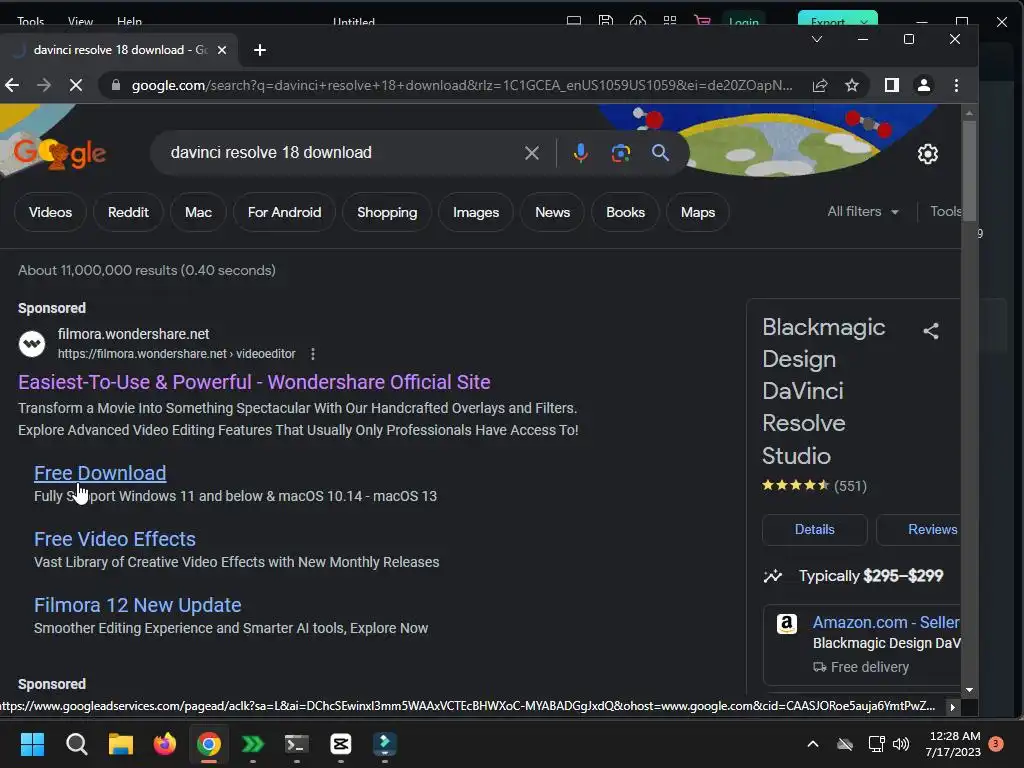Run the search with the magnifier
Viewport: 1024px width, 768px height.
click(660, 153)
